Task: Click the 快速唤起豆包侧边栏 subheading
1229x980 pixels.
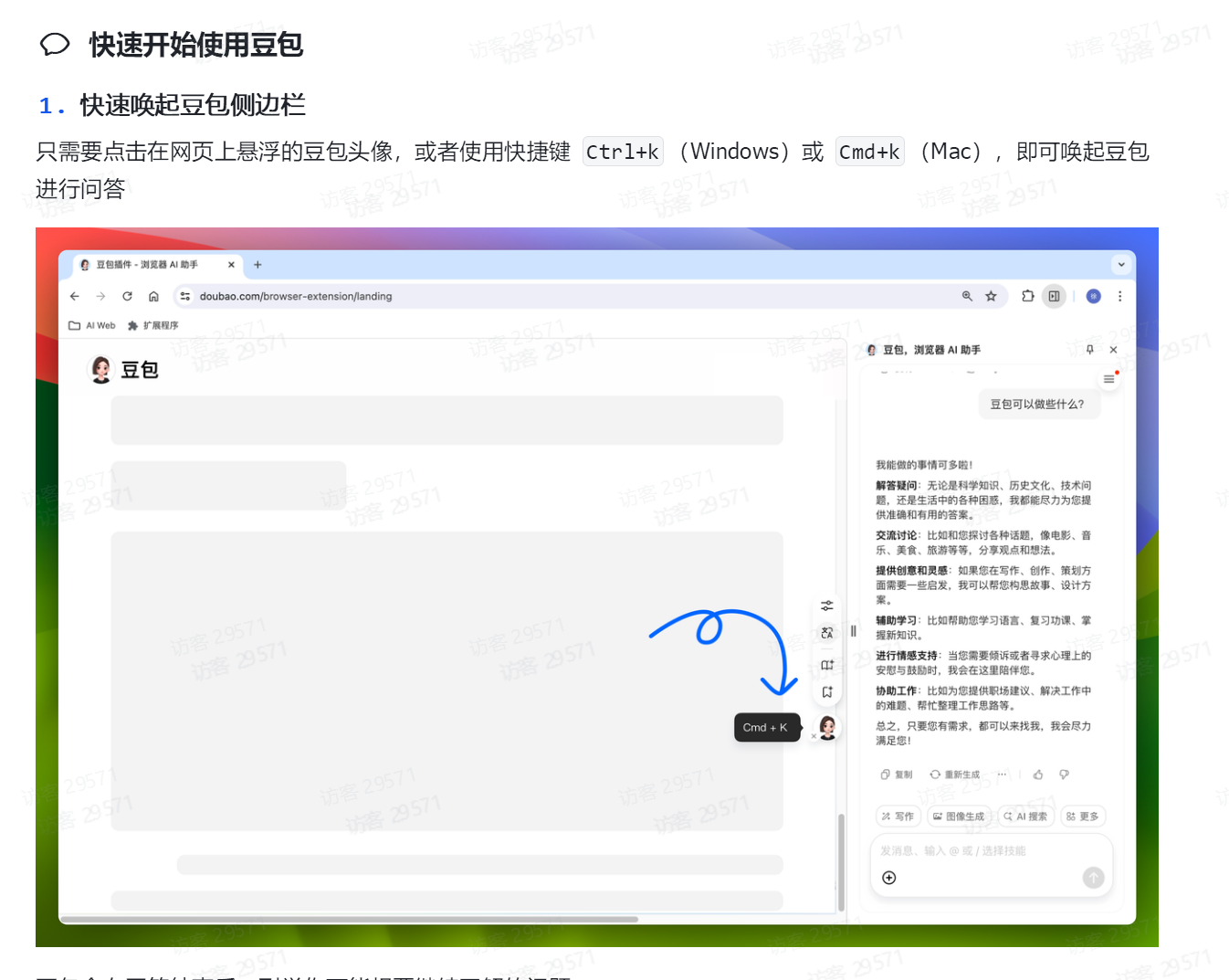Action: pos(193,105)
